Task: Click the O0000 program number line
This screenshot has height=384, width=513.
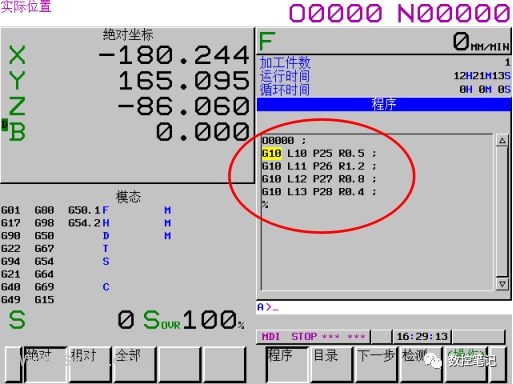Action: (x=284, y=140)
